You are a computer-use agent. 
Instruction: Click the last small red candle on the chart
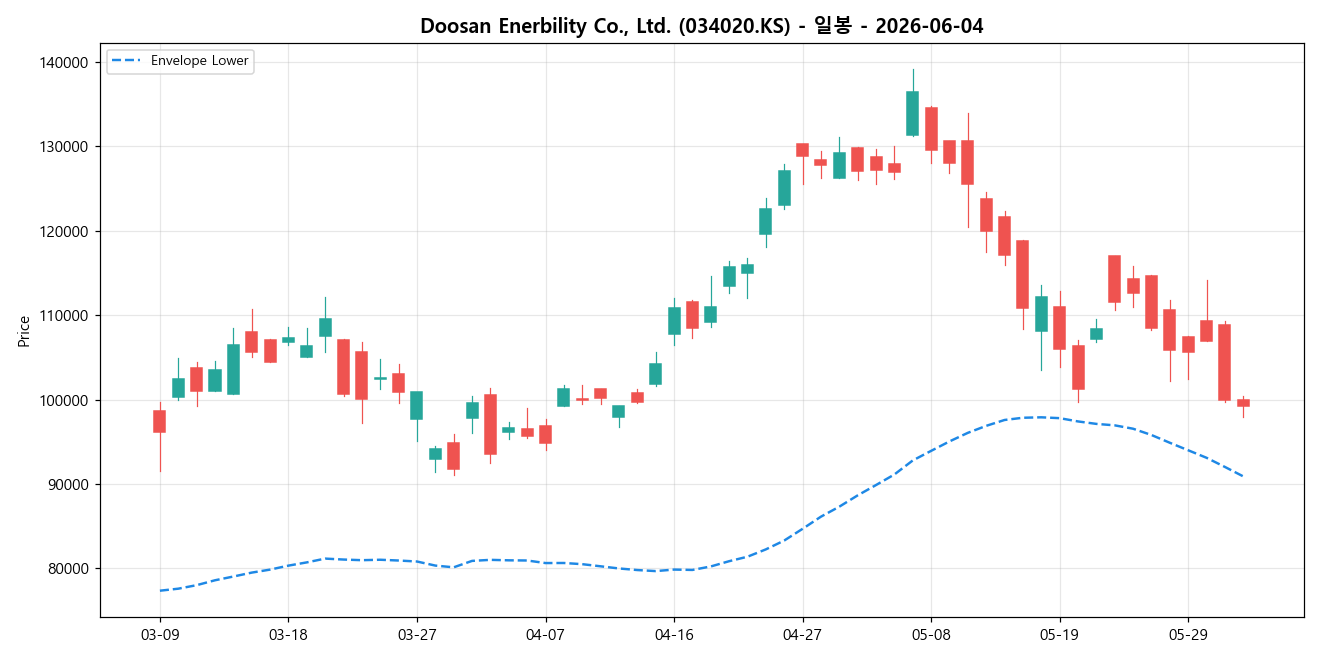tap(1243, 403)
